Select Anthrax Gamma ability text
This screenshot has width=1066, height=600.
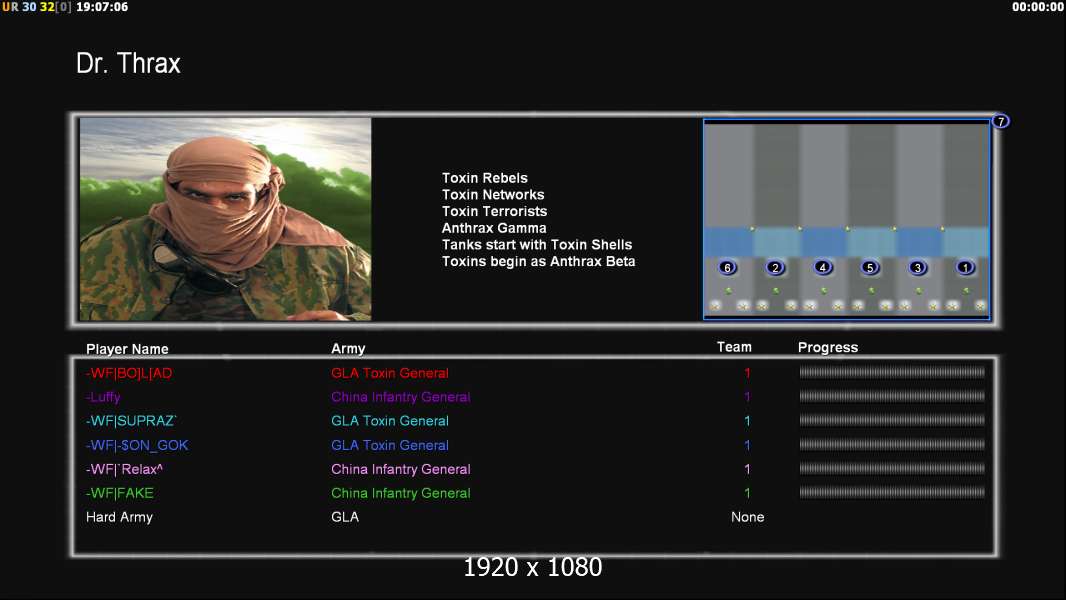coord(494,228)
